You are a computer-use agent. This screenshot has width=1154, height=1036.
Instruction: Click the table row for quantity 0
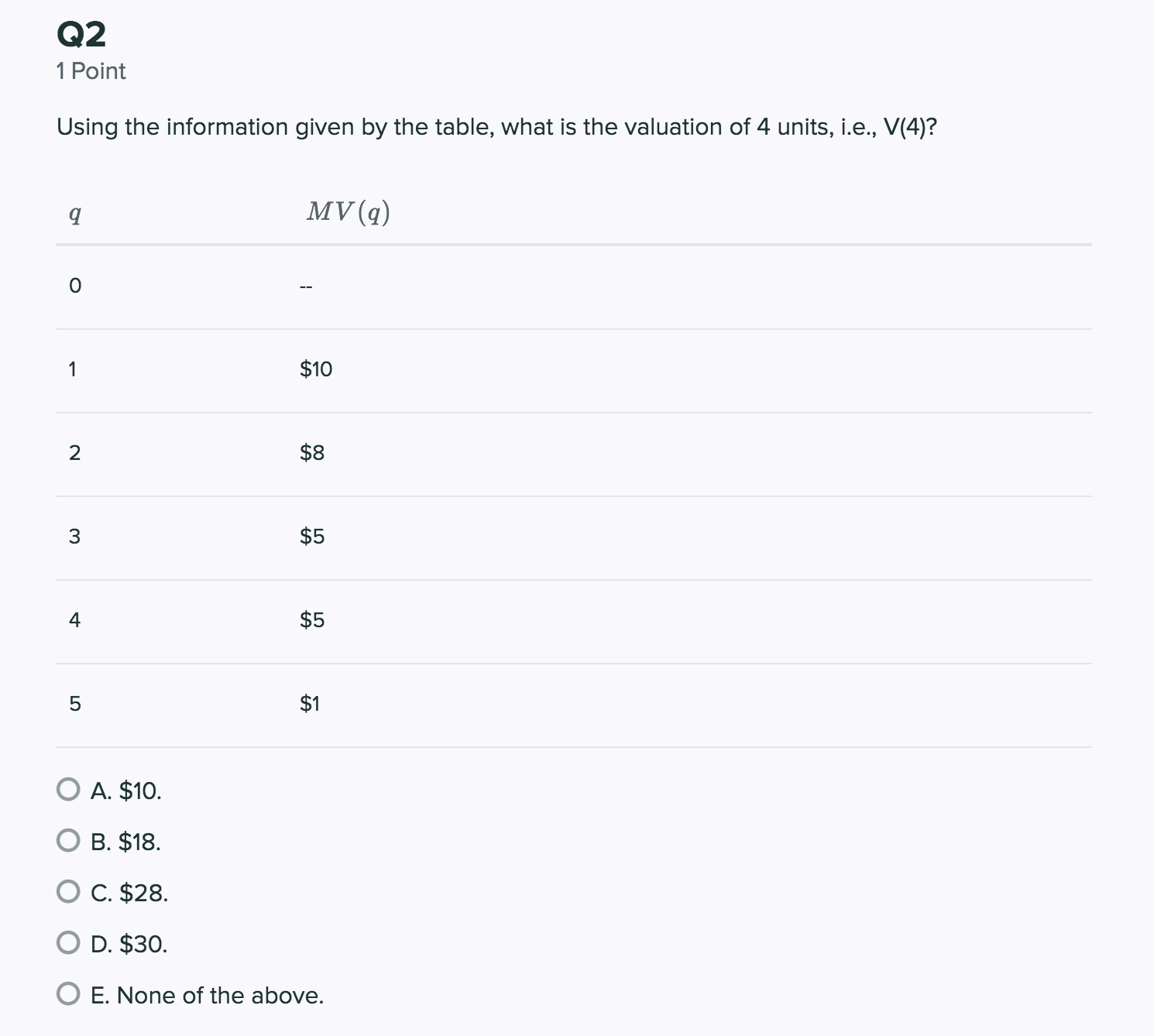[74, 285]
